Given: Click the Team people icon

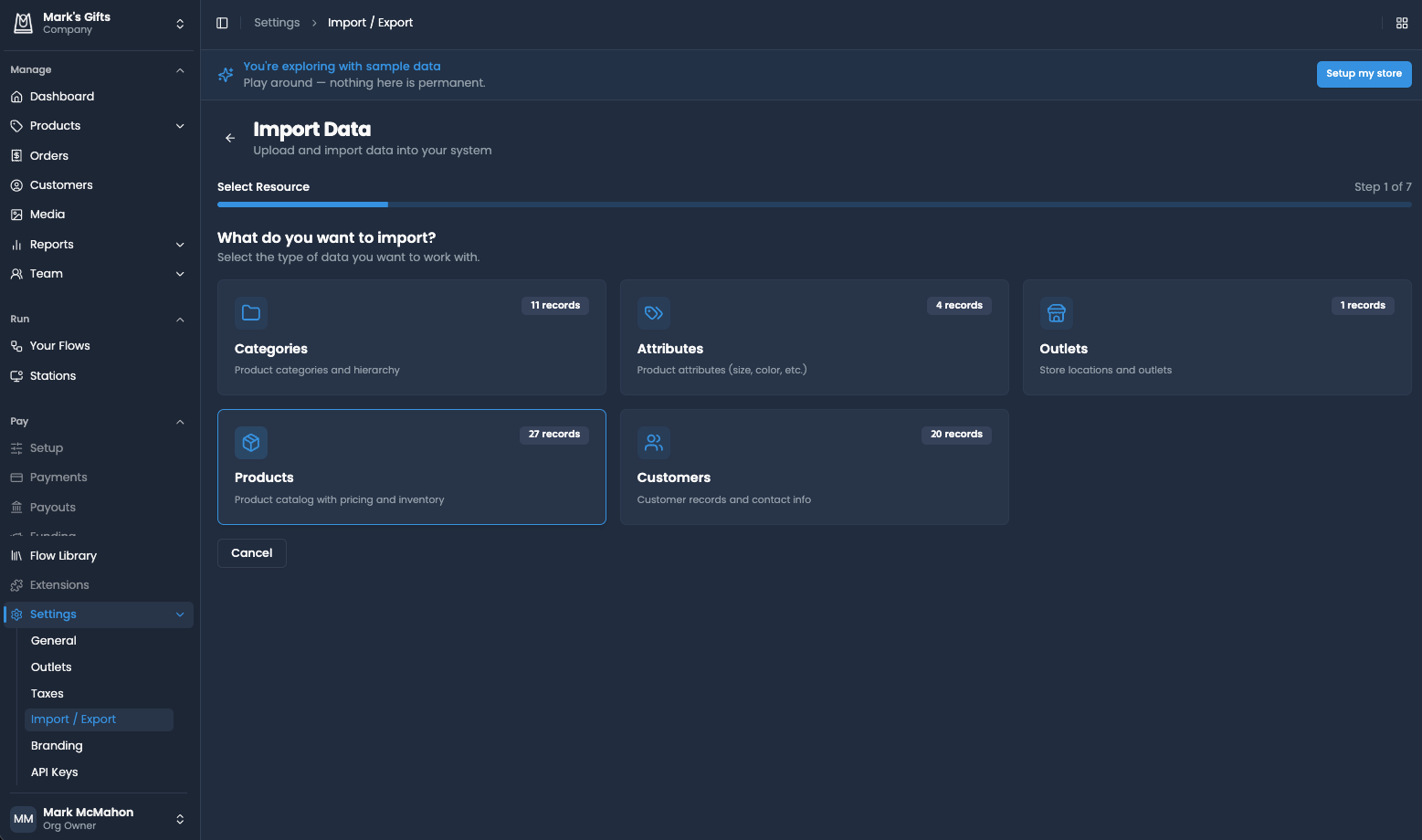Looking at the screenshot, I should click(16, 274).
